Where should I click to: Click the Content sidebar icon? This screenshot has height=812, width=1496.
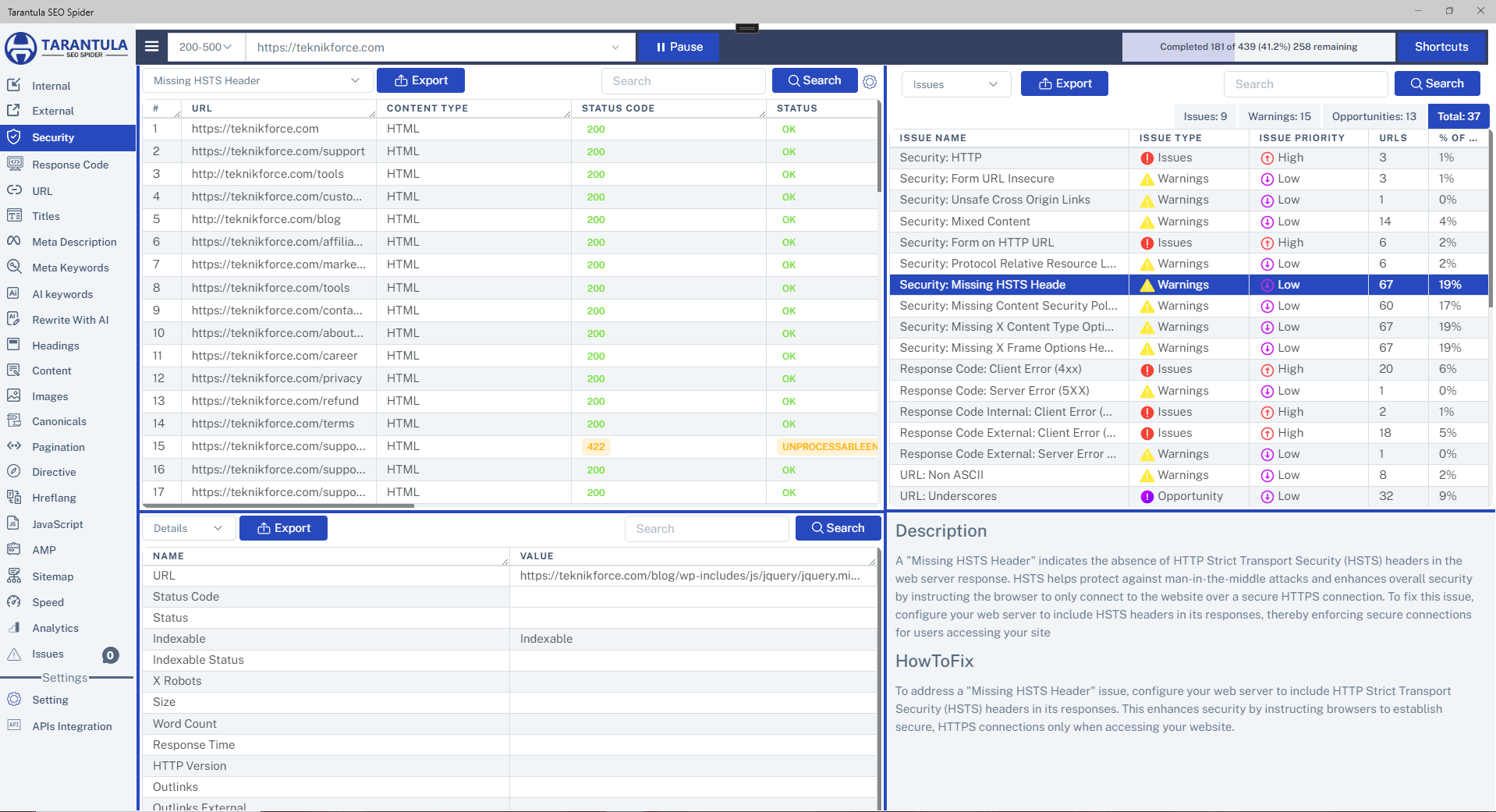14,371
